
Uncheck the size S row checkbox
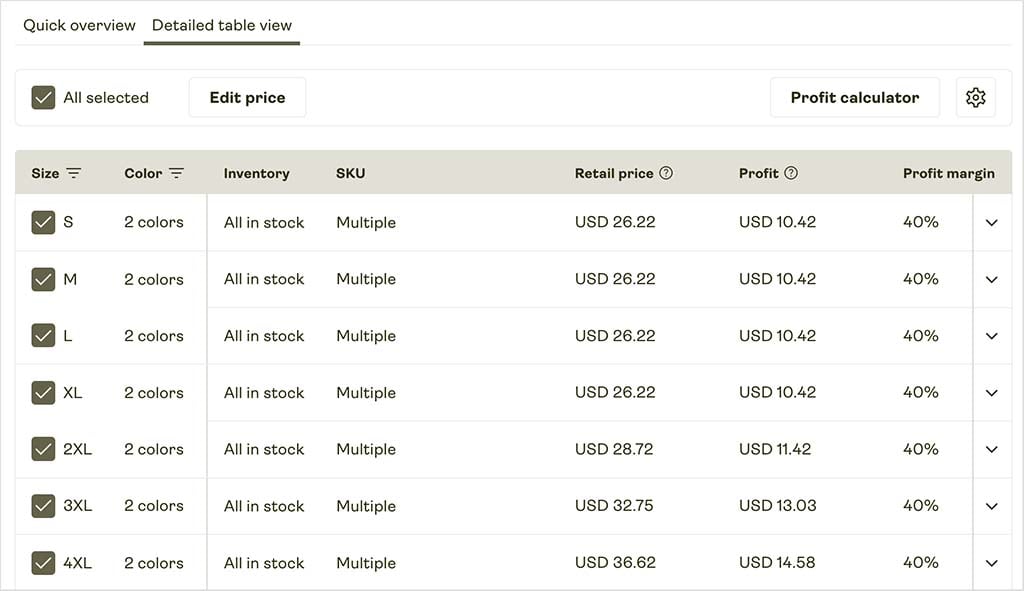43,222
